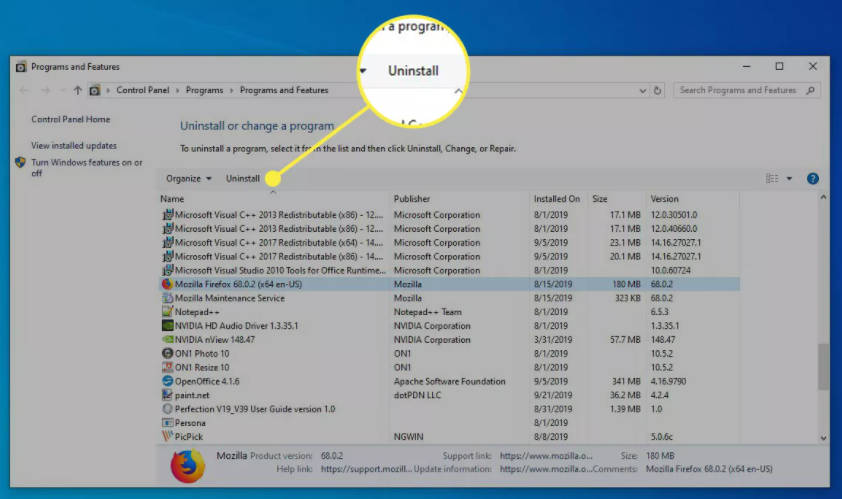
Task: Click the Control Panel breadcrumb
Action: pyautogui.click(x=143, y=90)
